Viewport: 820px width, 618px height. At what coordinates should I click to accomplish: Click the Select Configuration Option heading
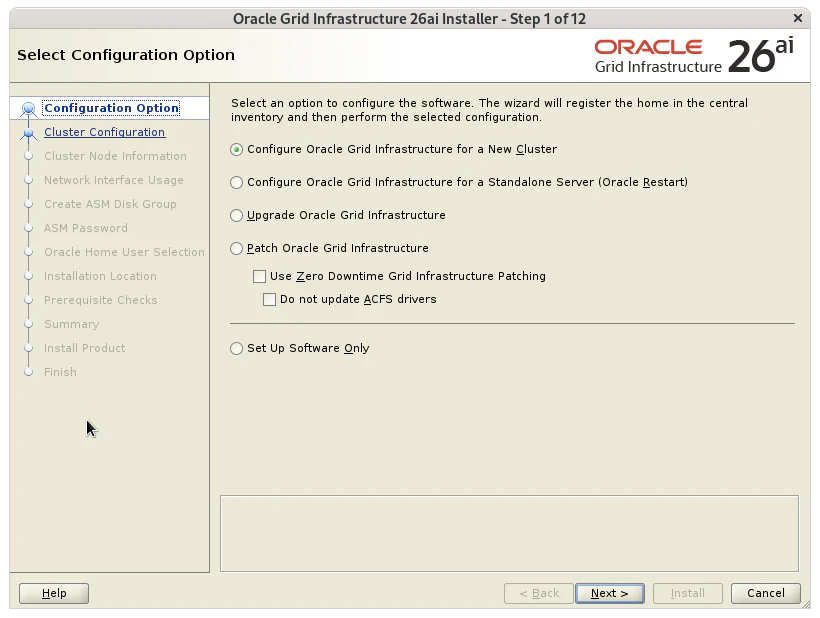[126, 55]
